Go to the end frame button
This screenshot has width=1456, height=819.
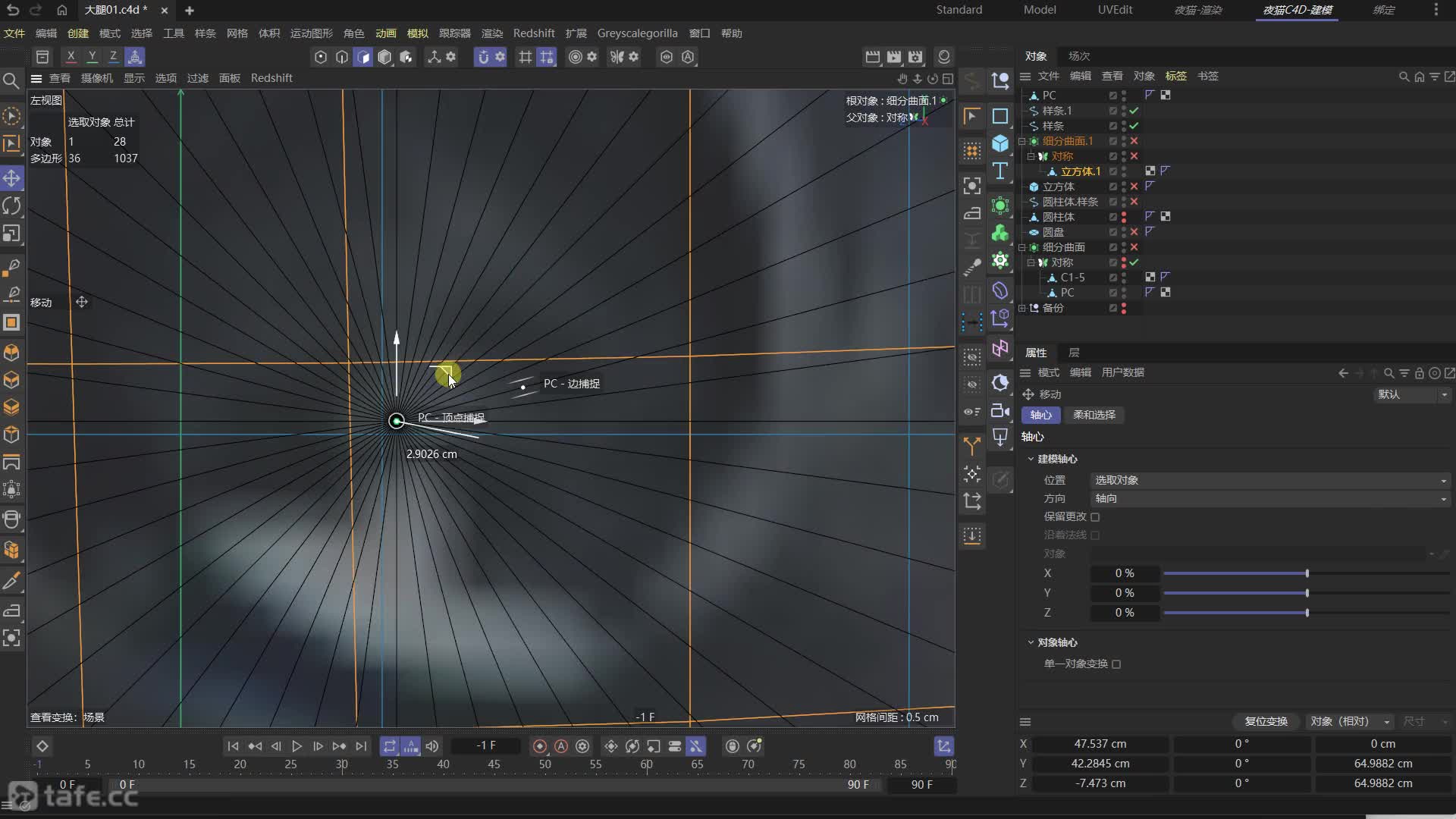pyautogui.click(x=361, y=746)
